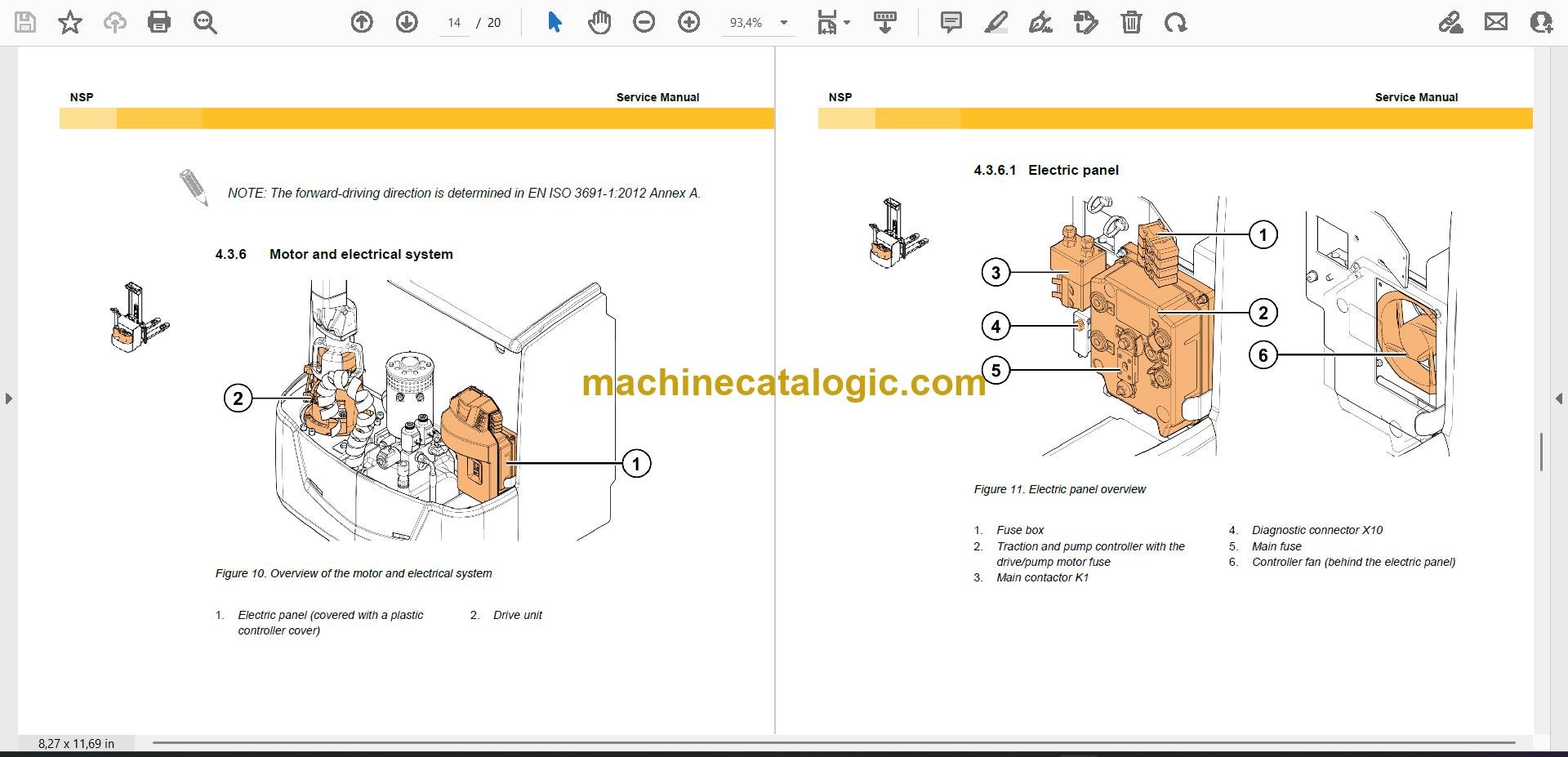
Task: Bookmark document with the star icon
Action: tap(70, 22)
